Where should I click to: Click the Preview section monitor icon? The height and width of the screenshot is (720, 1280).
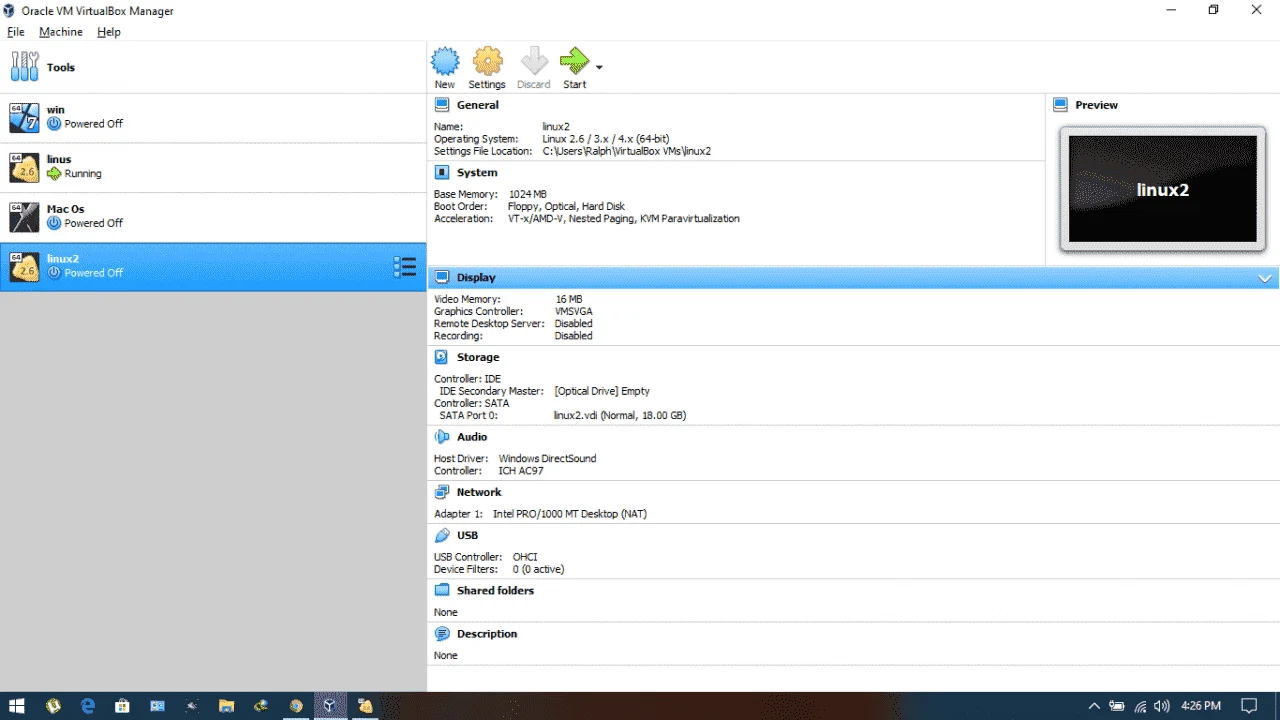1061,105
